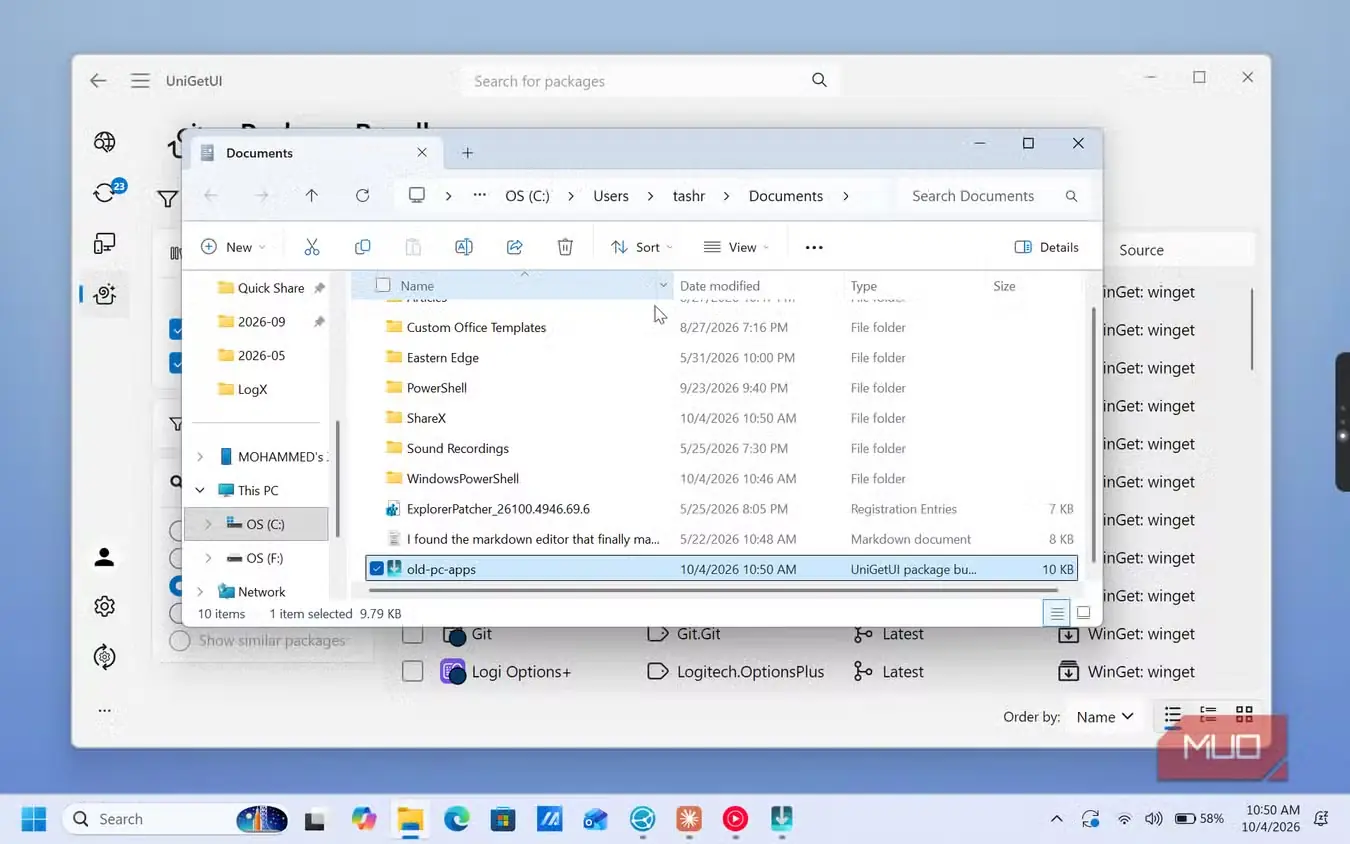Check the Logi Options+ package checkbox
This screenshot has height=844, width=1350.
[x=412, y=672]
